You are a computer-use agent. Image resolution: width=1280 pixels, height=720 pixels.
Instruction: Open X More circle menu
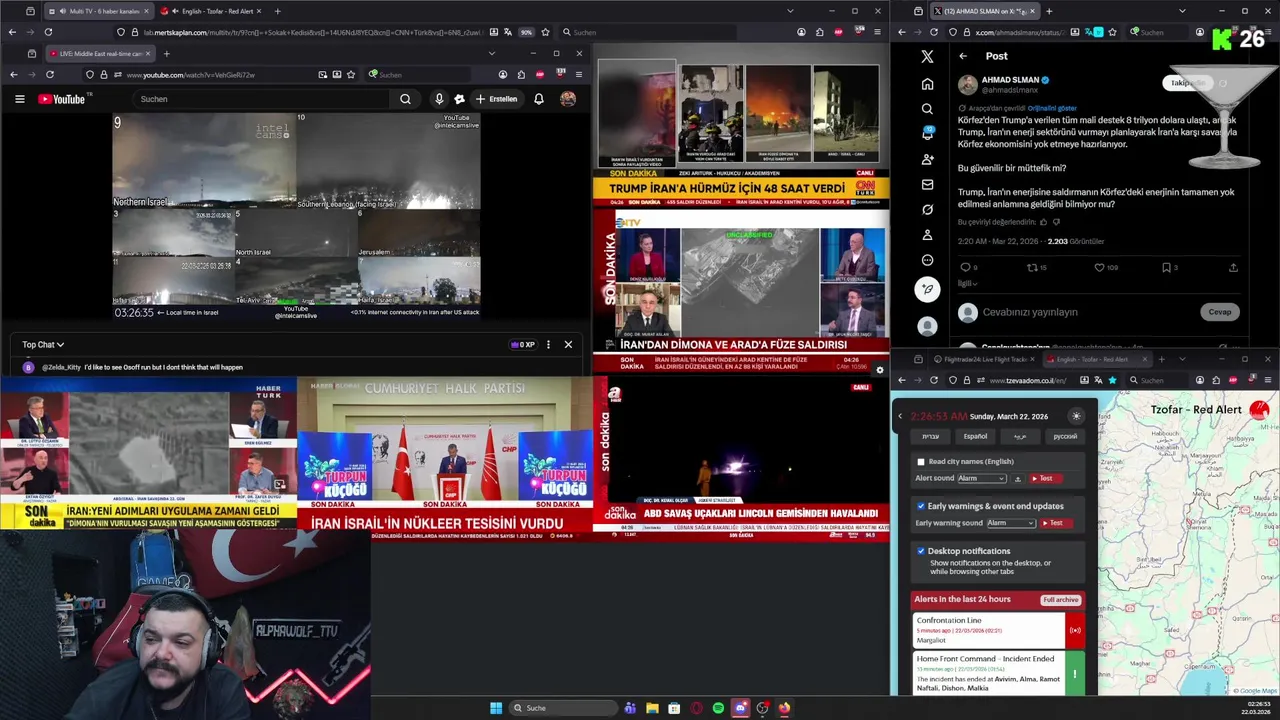point(927,260)
